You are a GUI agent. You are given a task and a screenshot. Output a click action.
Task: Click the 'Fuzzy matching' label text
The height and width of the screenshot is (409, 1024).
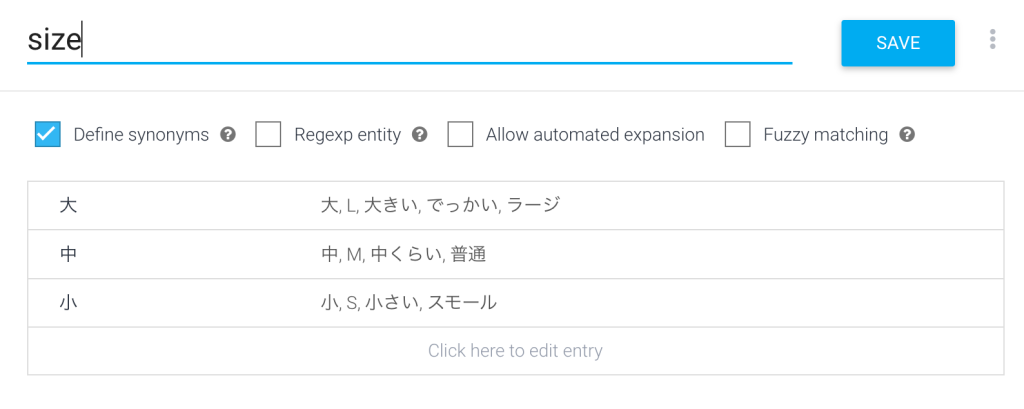[825, 134]
